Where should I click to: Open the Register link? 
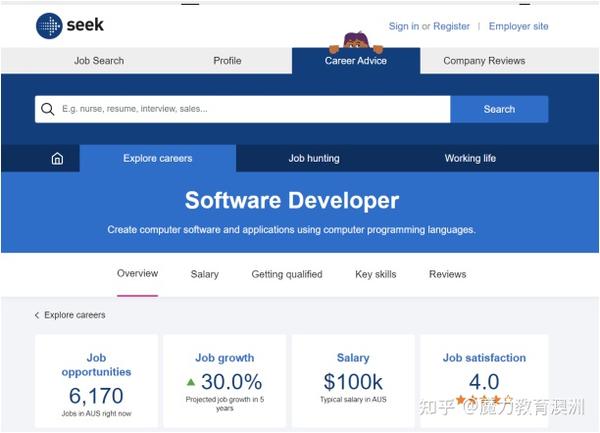click(451, 26)
